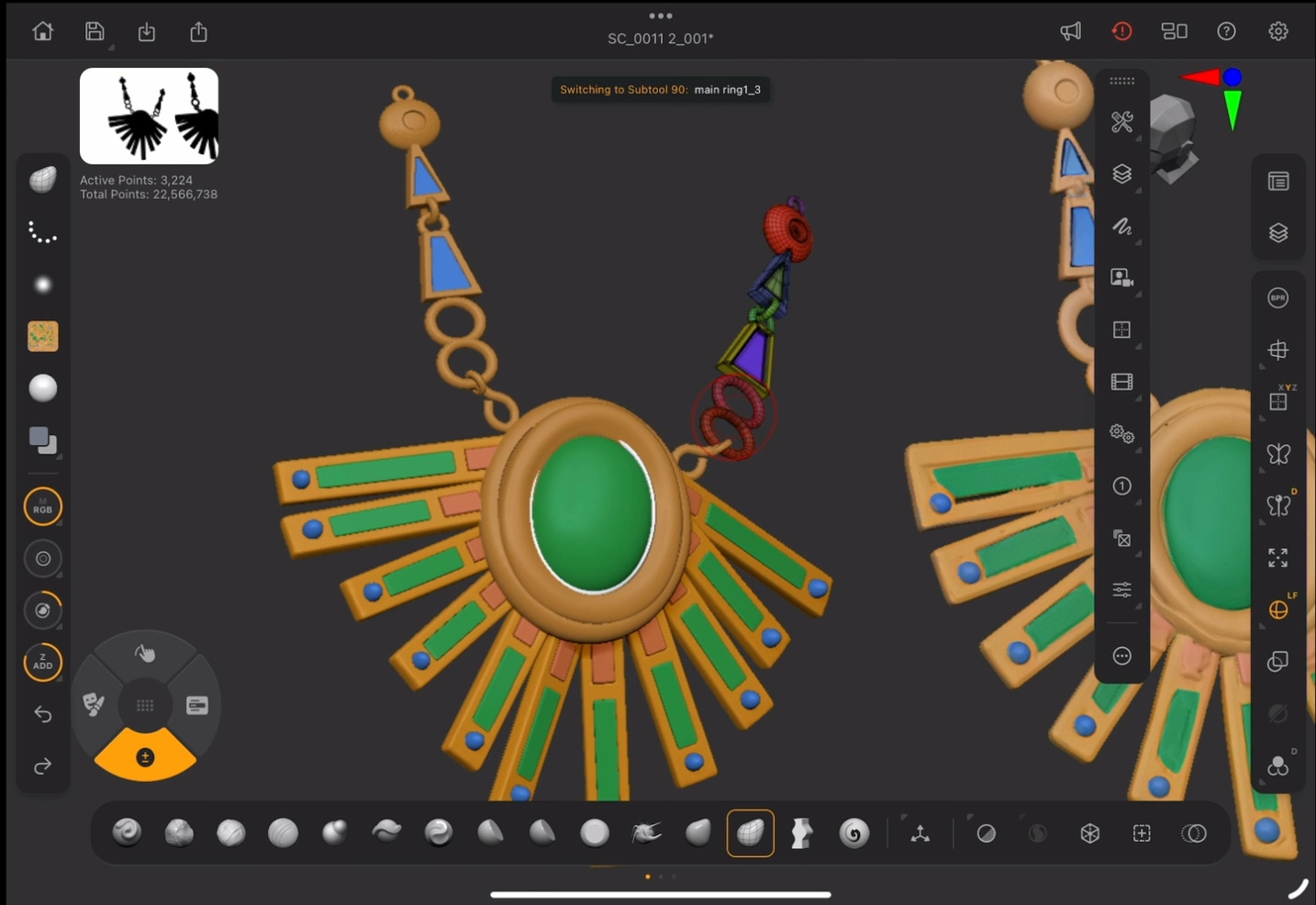Open the color swatches picker in left bar
Screen dimensions: 1316x905
pyautogui.click(x=43, y=441)
